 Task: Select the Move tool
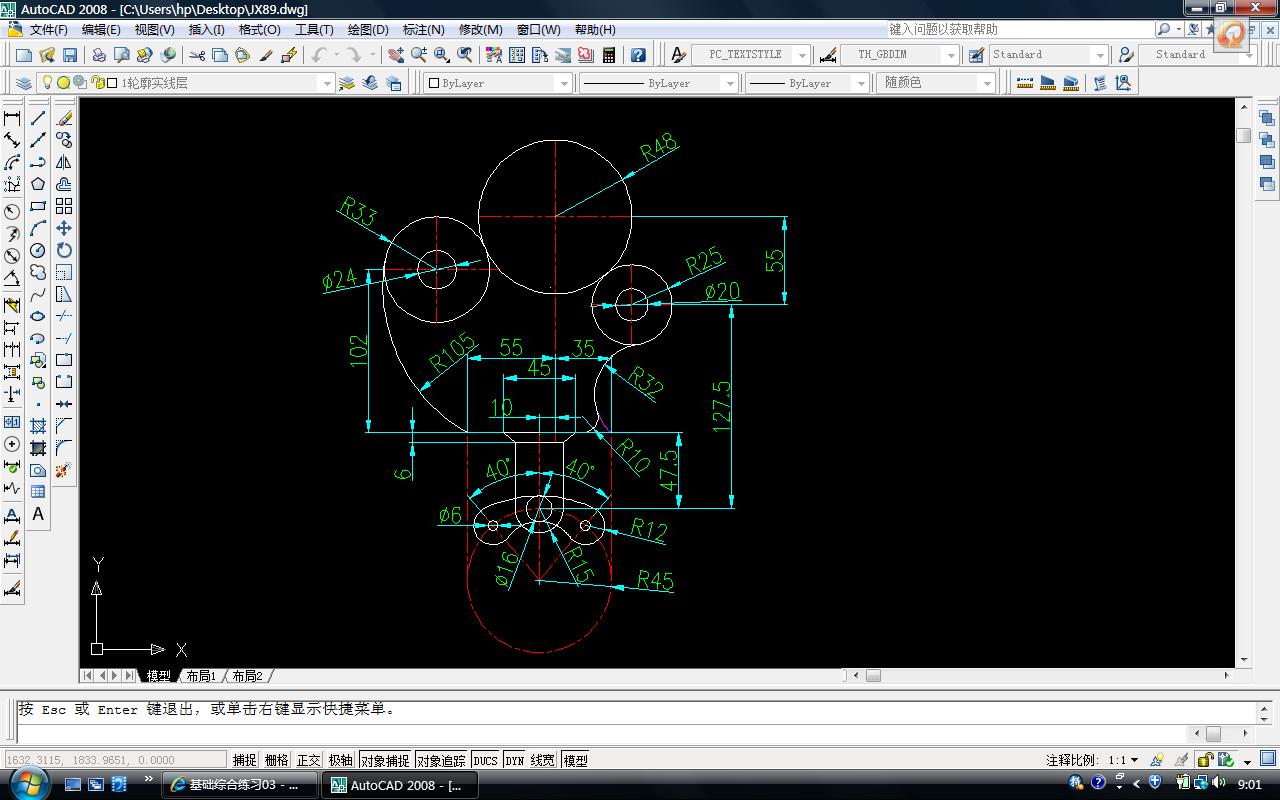point(64,228)
